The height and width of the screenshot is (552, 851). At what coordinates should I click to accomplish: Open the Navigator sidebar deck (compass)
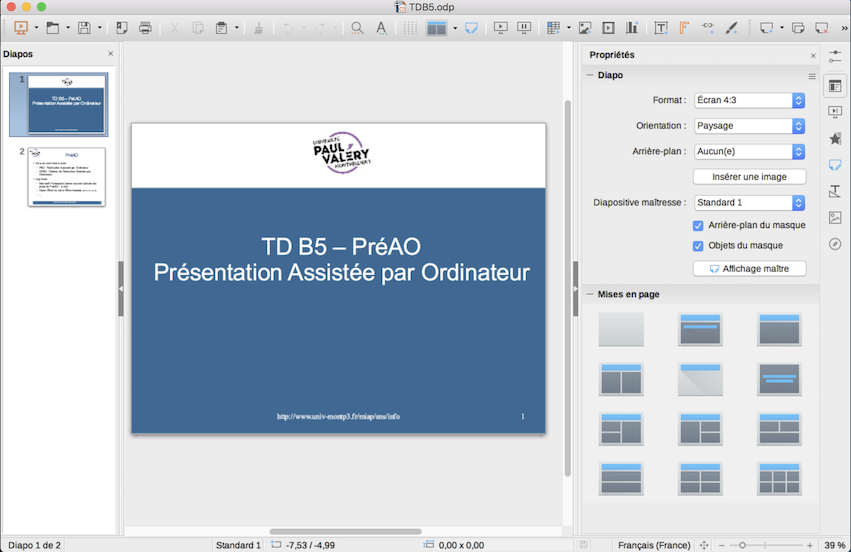tap(835, 244)
